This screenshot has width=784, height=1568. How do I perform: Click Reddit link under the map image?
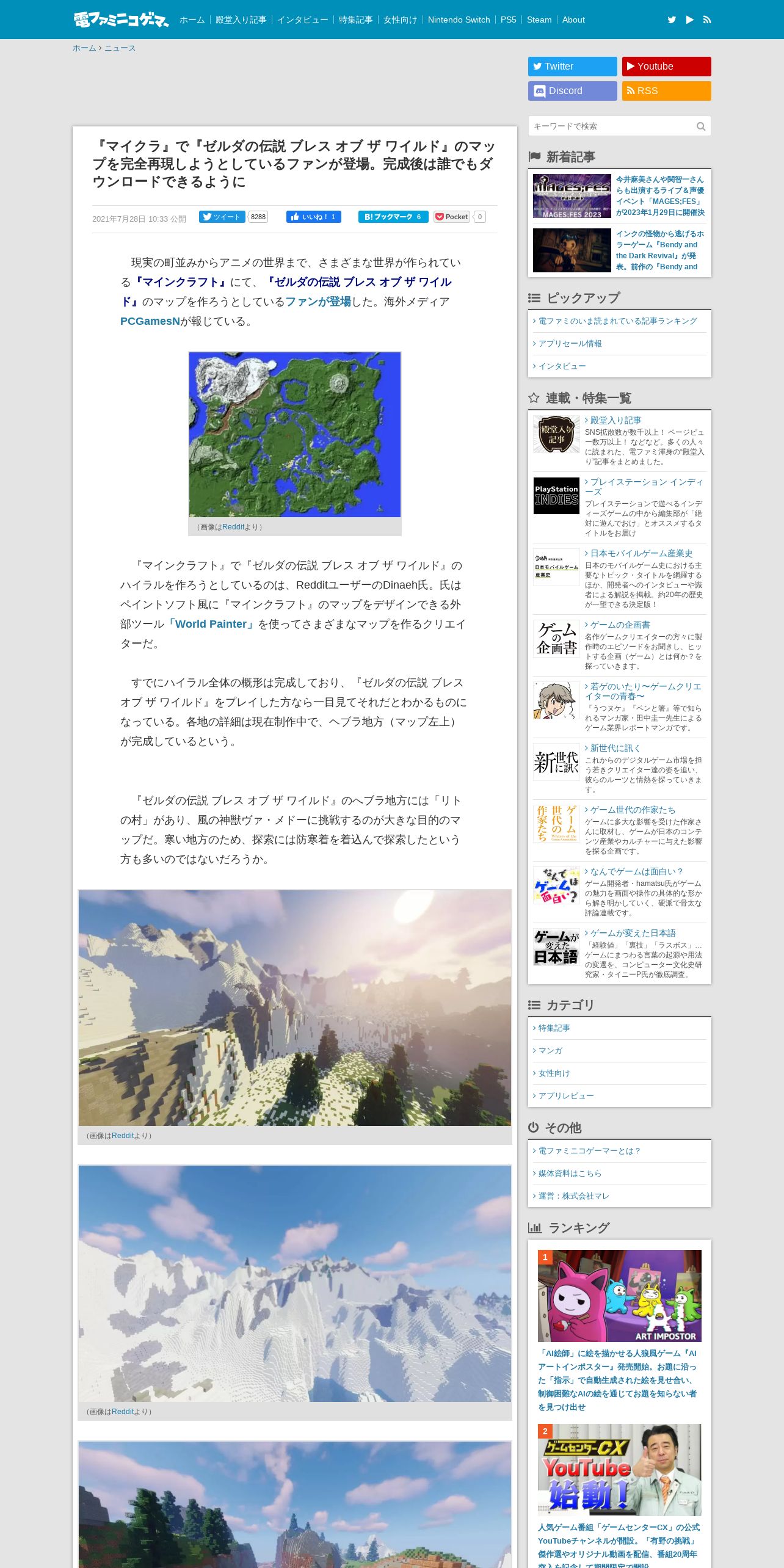233,527
